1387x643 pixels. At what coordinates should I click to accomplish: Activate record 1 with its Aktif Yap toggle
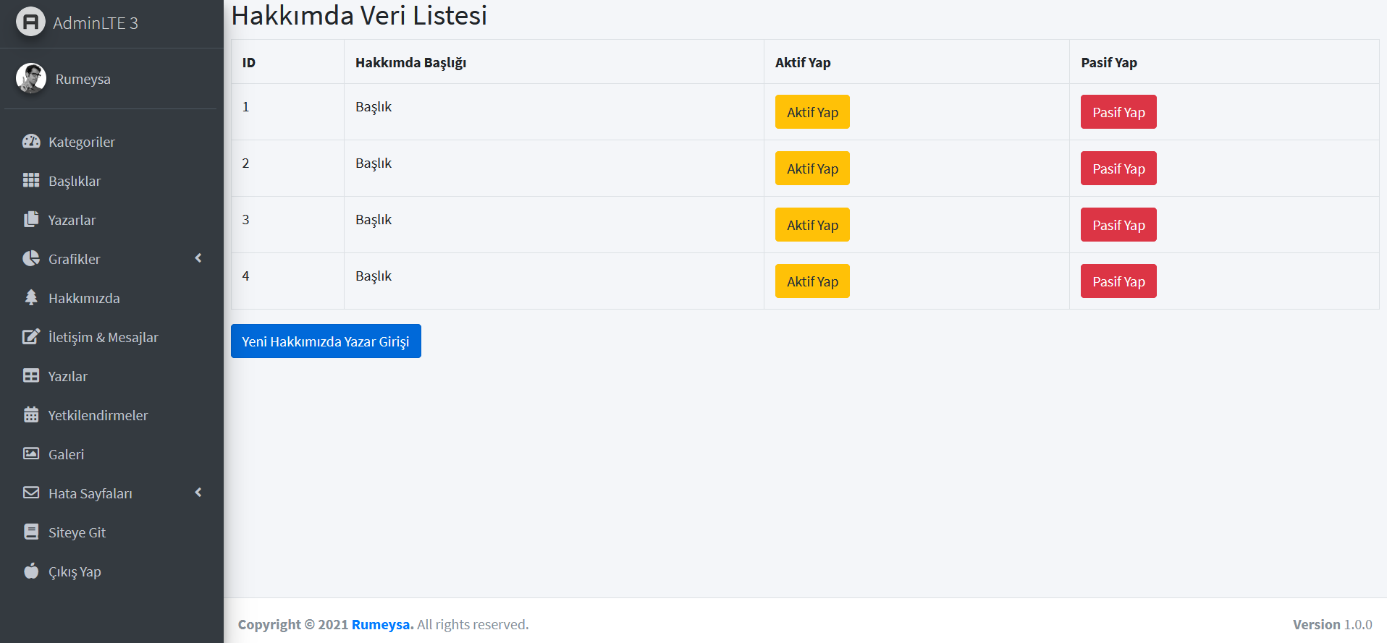[x=812, y=112]
